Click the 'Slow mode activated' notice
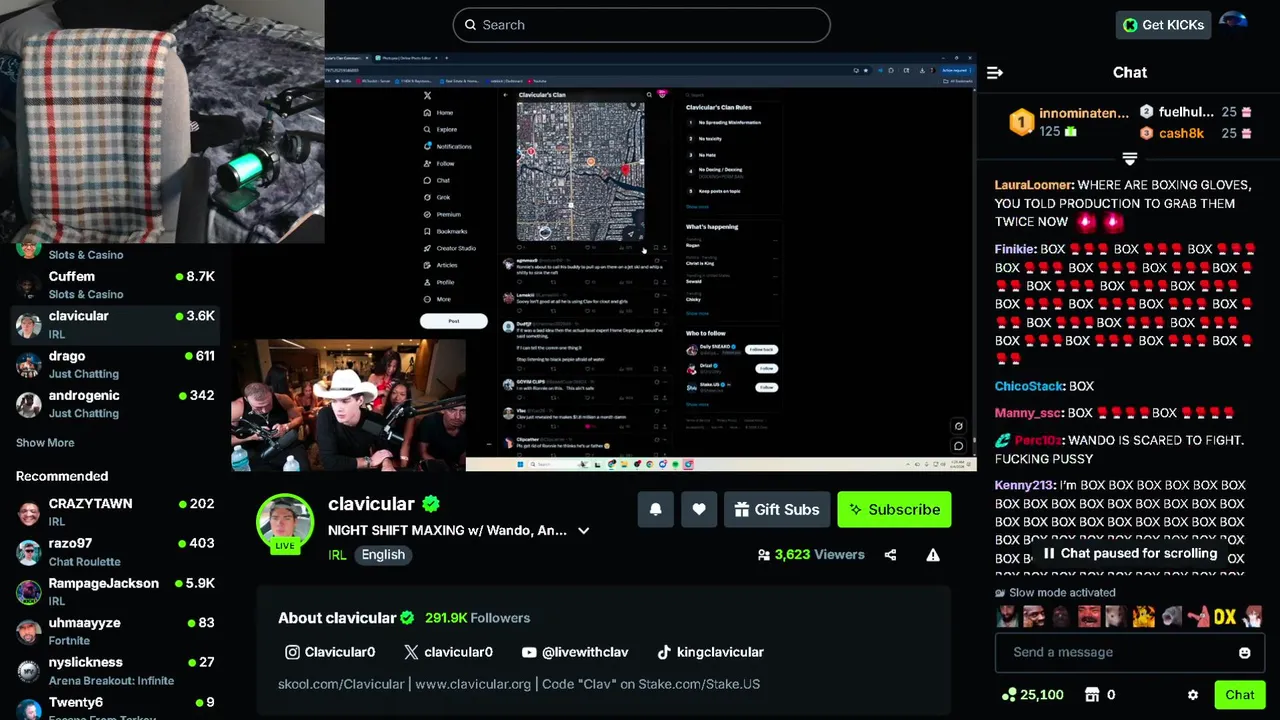 click(x=1053, y=592)
